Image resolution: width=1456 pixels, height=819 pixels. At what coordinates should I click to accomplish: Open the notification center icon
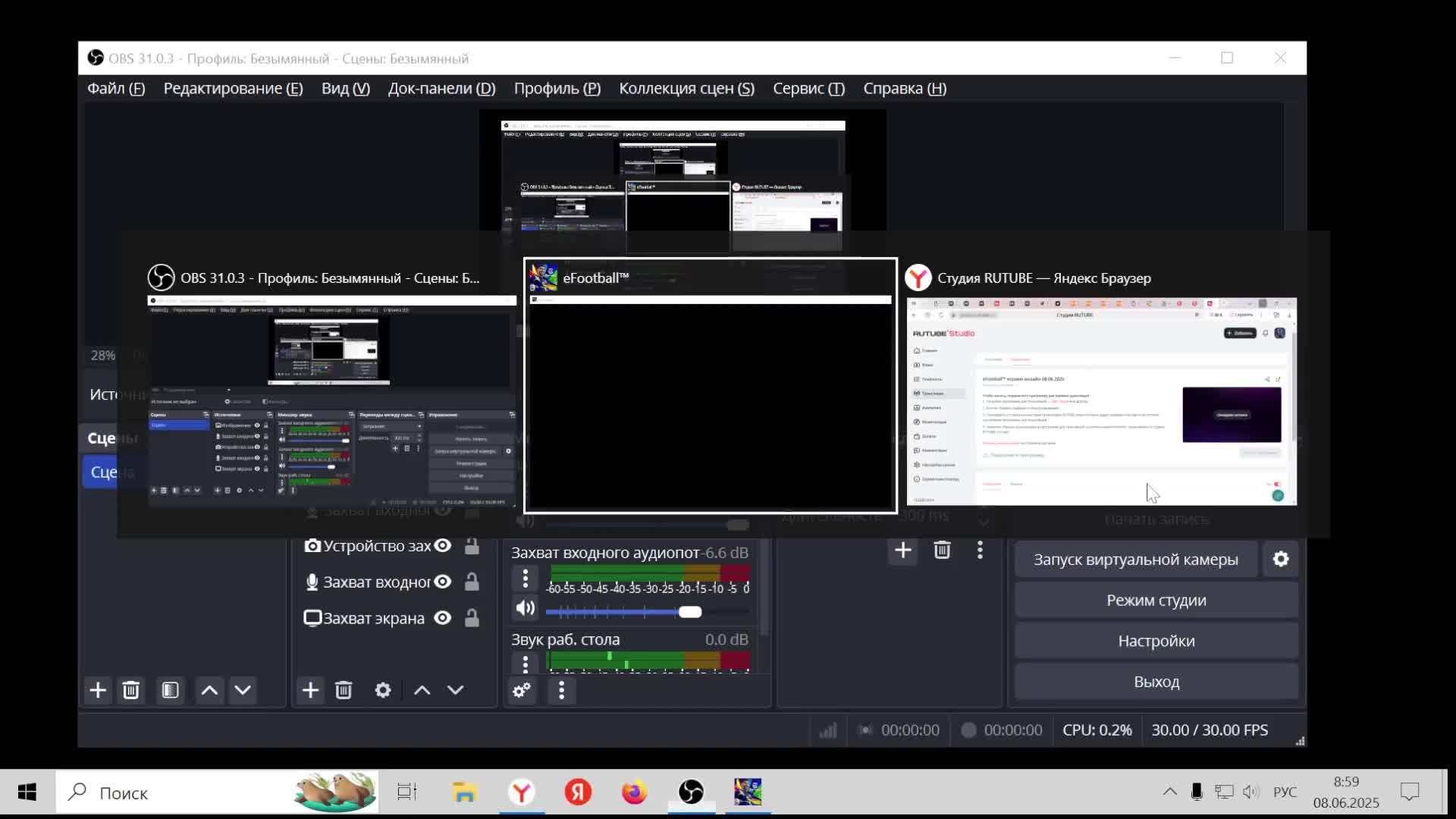pos(1410,792)
